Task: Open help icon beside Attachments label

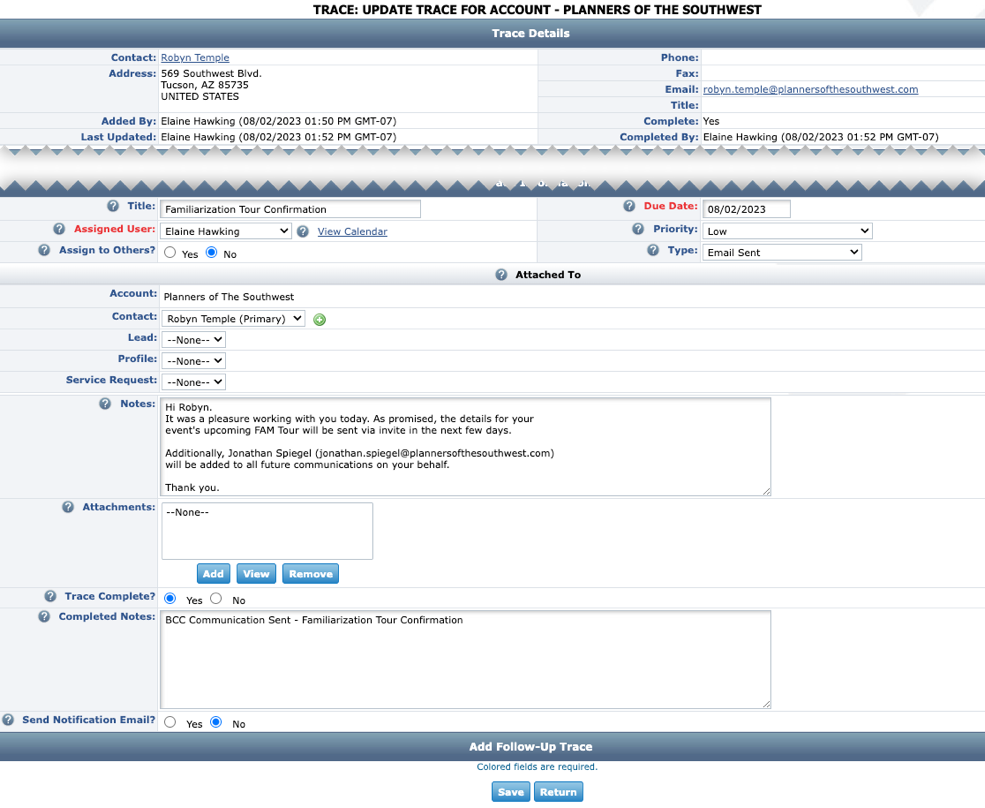Action: tap(68, 507)
